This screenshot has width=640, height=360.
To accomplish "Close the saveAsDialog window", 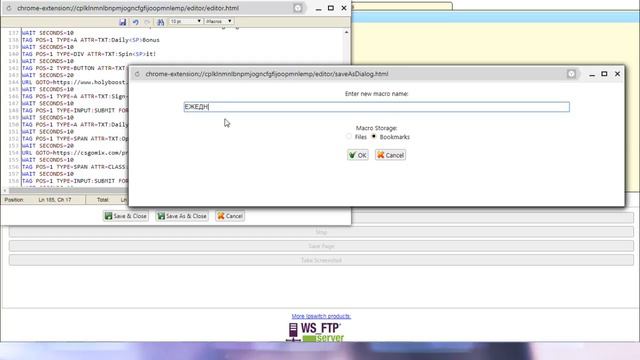I will pyautogui.click(x=617, y=74).
